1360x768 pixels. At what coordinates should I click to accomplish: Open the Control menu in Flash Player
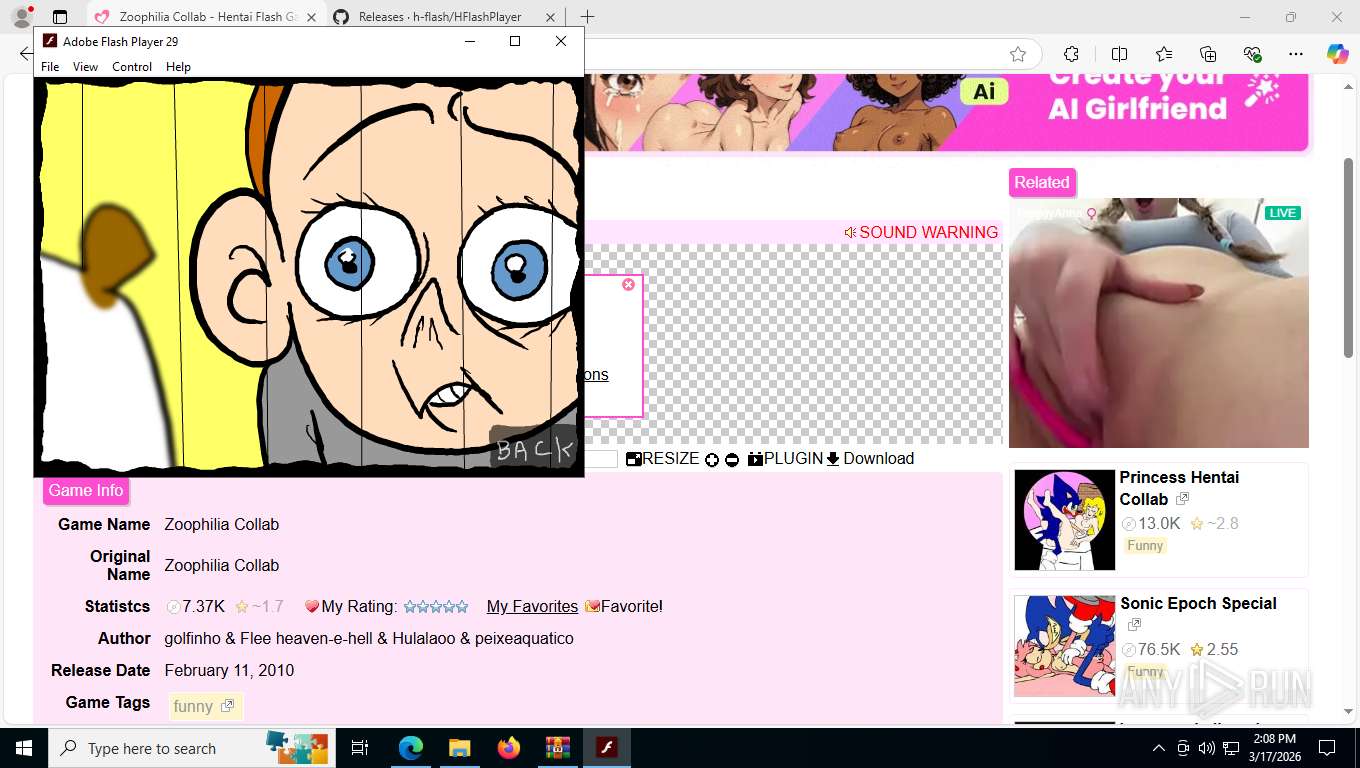132,67
